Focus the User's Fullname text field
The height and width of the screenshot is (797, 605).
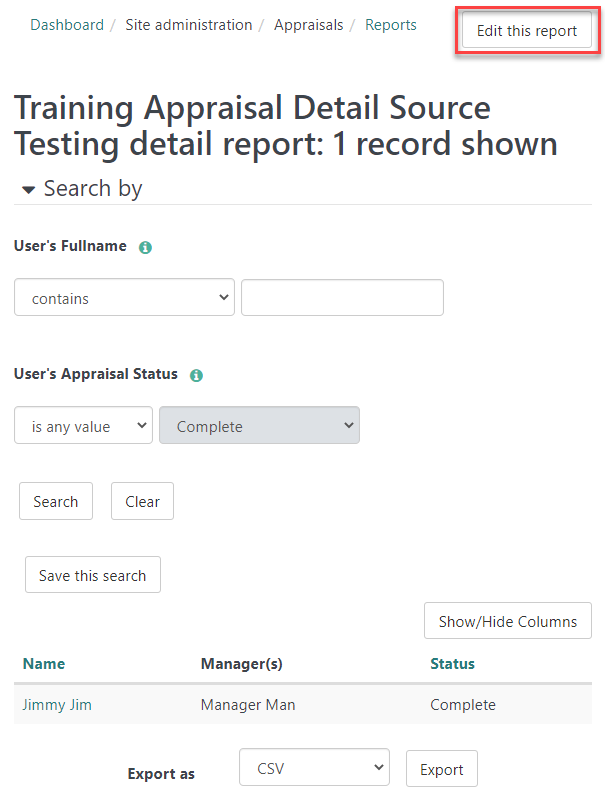(342, 298)
